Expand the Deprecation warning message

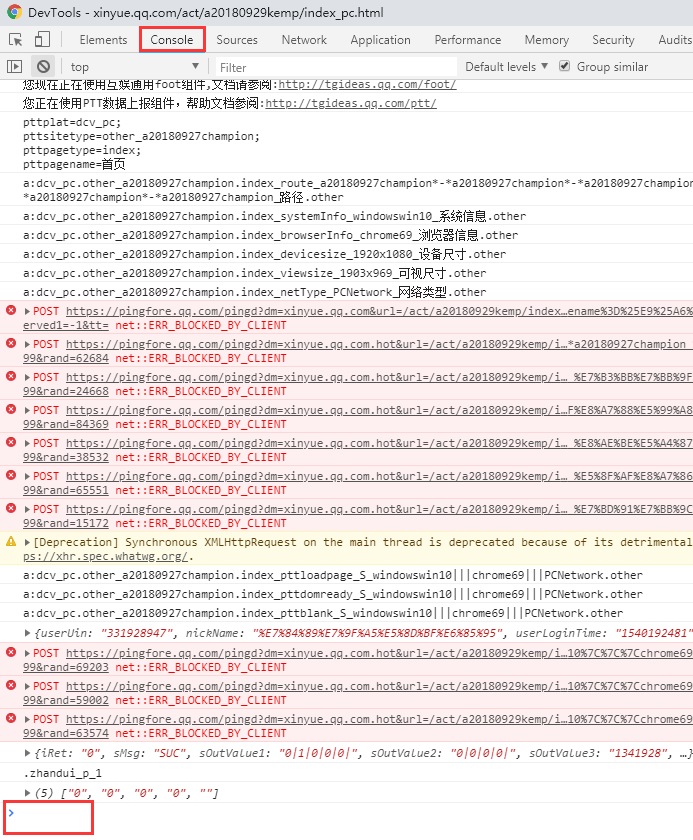pyautogui.click(x=27, y=542)
